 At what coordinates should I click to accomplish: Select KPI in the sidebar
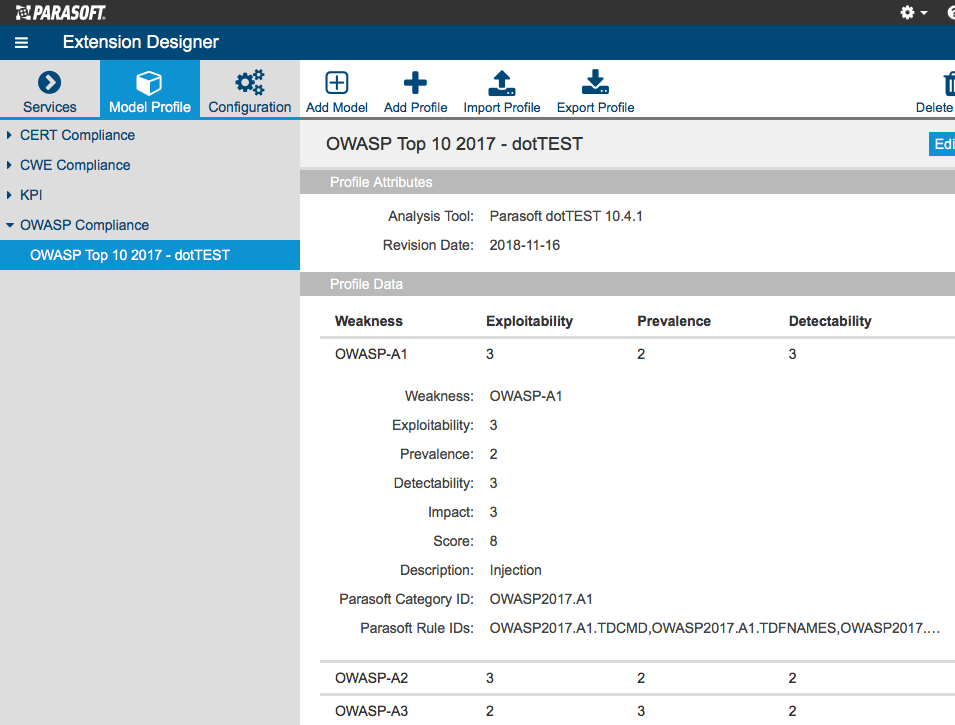[31, 195]
